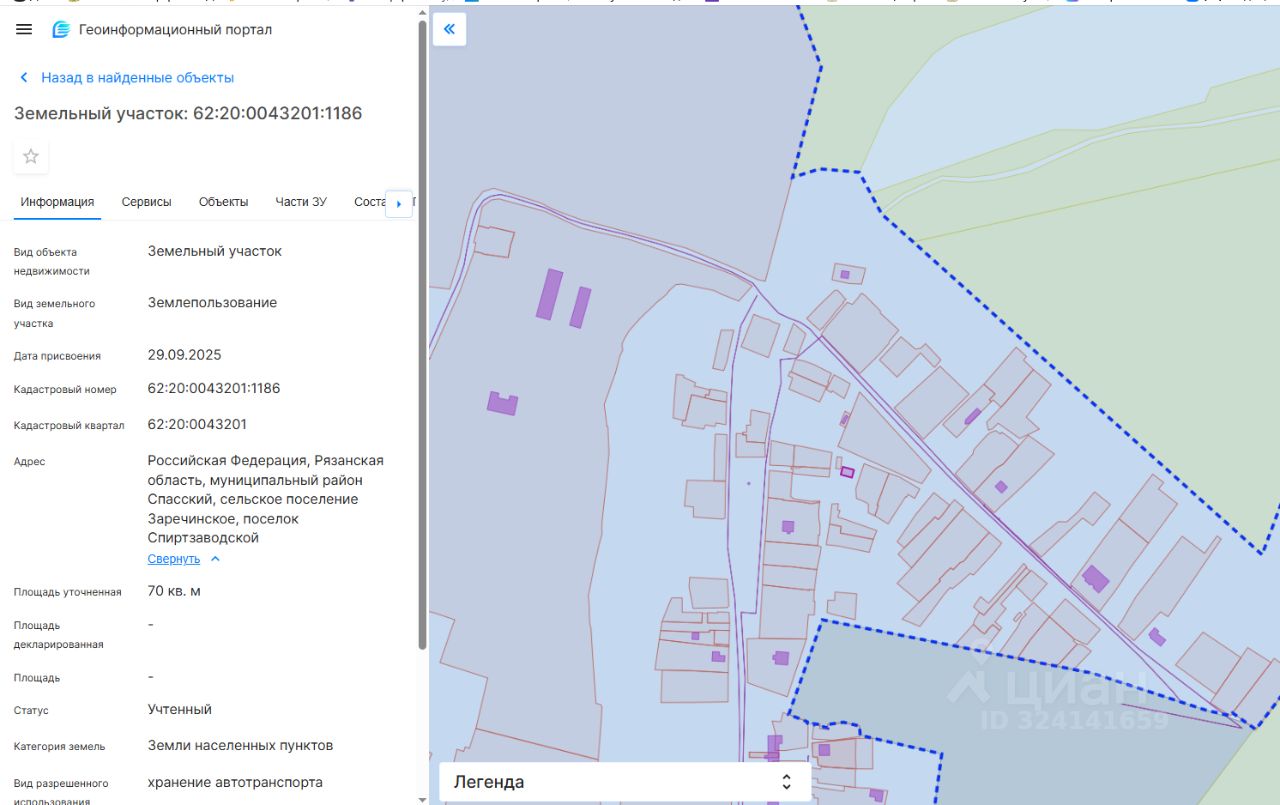Click the status value 'Учтенный'
The height and width of the screenshot is (805, 1280).
coord(180,709)
